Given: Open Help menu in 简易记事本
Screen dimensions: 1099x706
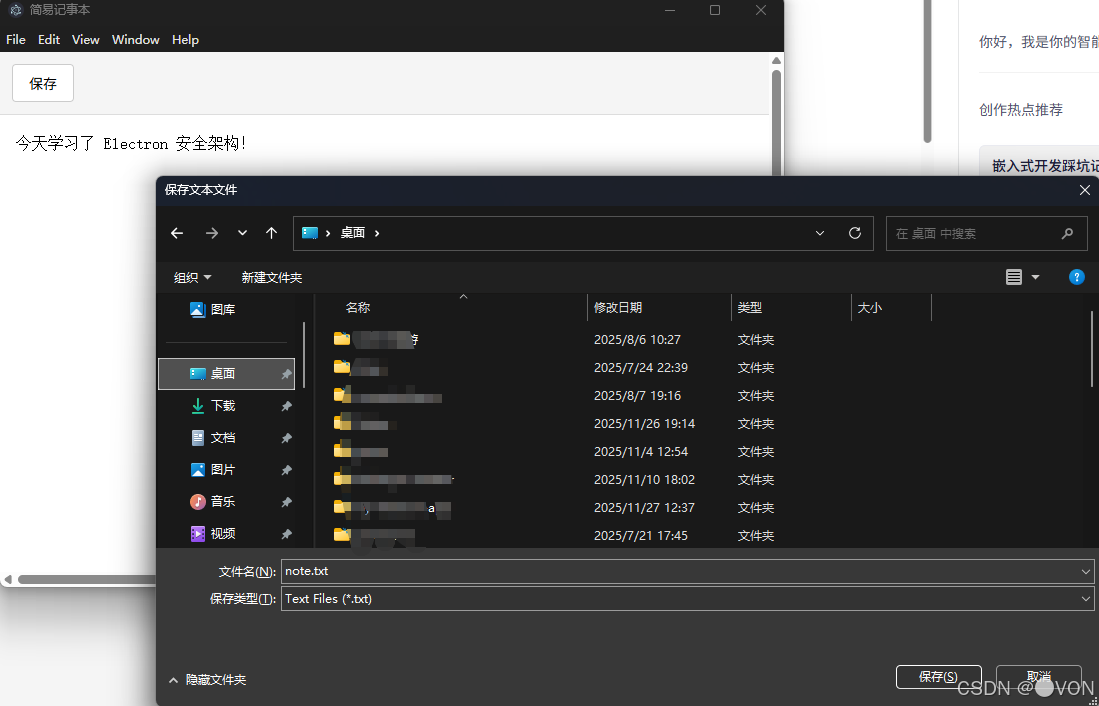Looking at the screenshot, I should pos(185,40).
